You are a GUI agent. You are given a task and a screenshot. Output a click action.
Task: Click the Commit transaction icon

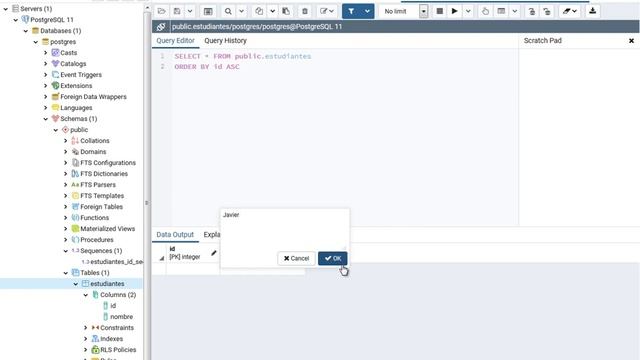click(531, 11)
